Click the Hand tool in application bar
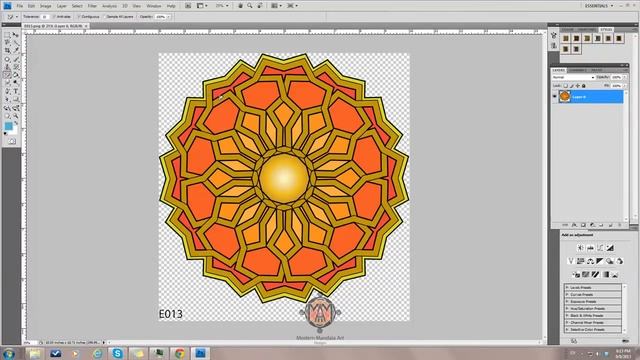This screenshot has height=360, width=640. [x=240, y=6]
